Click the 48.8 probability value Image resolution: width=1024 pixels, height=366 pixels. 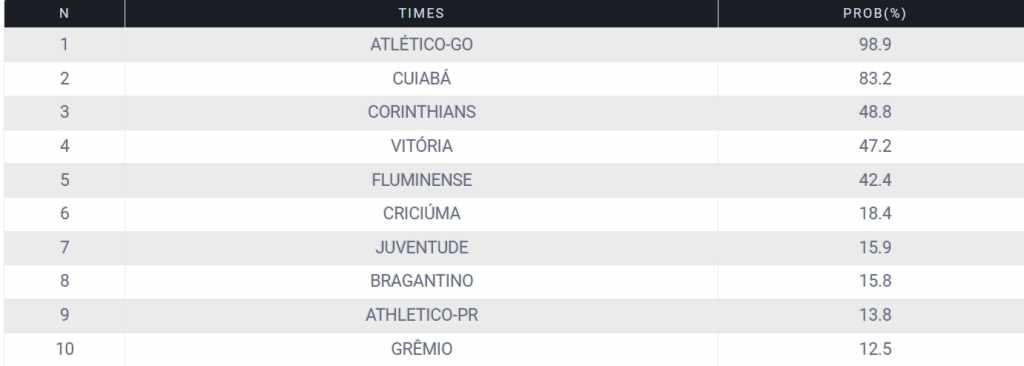pyautogui.click(x=875, y=112)
